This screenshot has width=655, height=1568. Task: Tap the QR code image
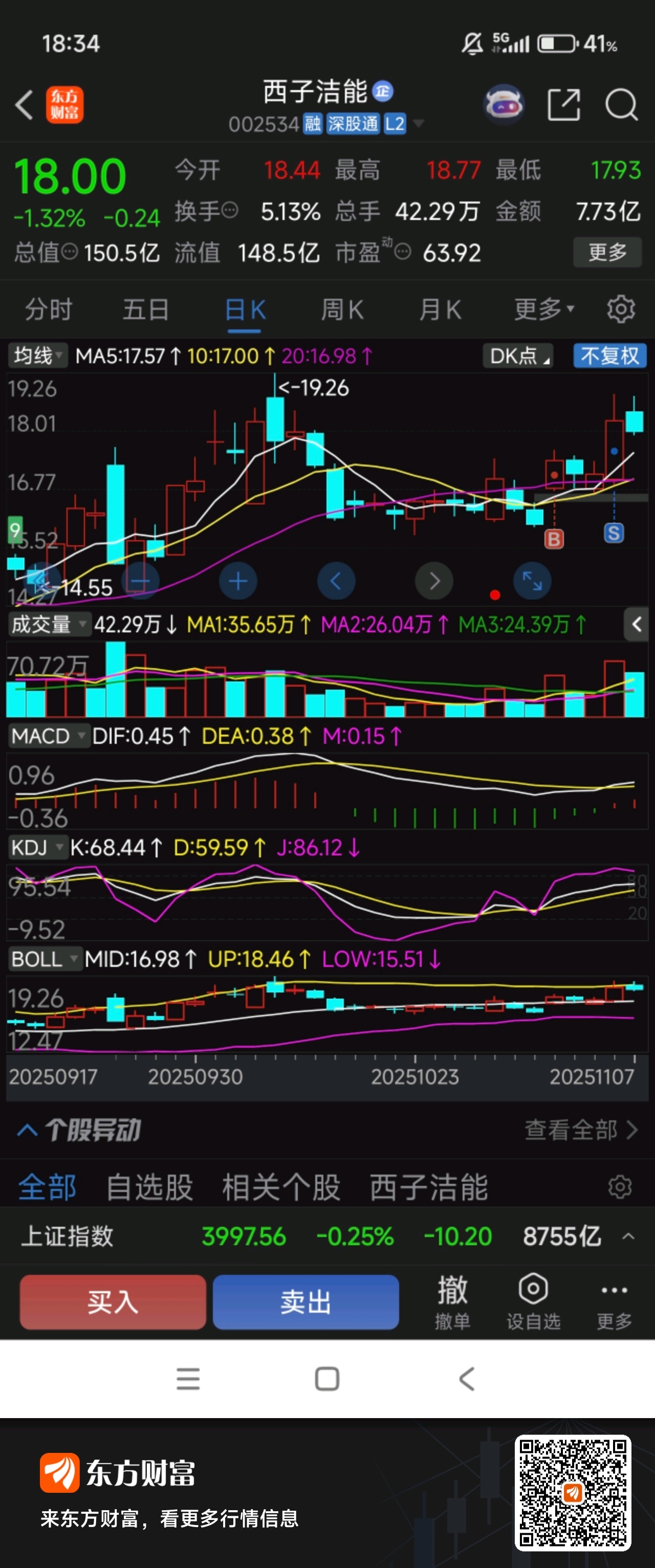(572, 1492)
